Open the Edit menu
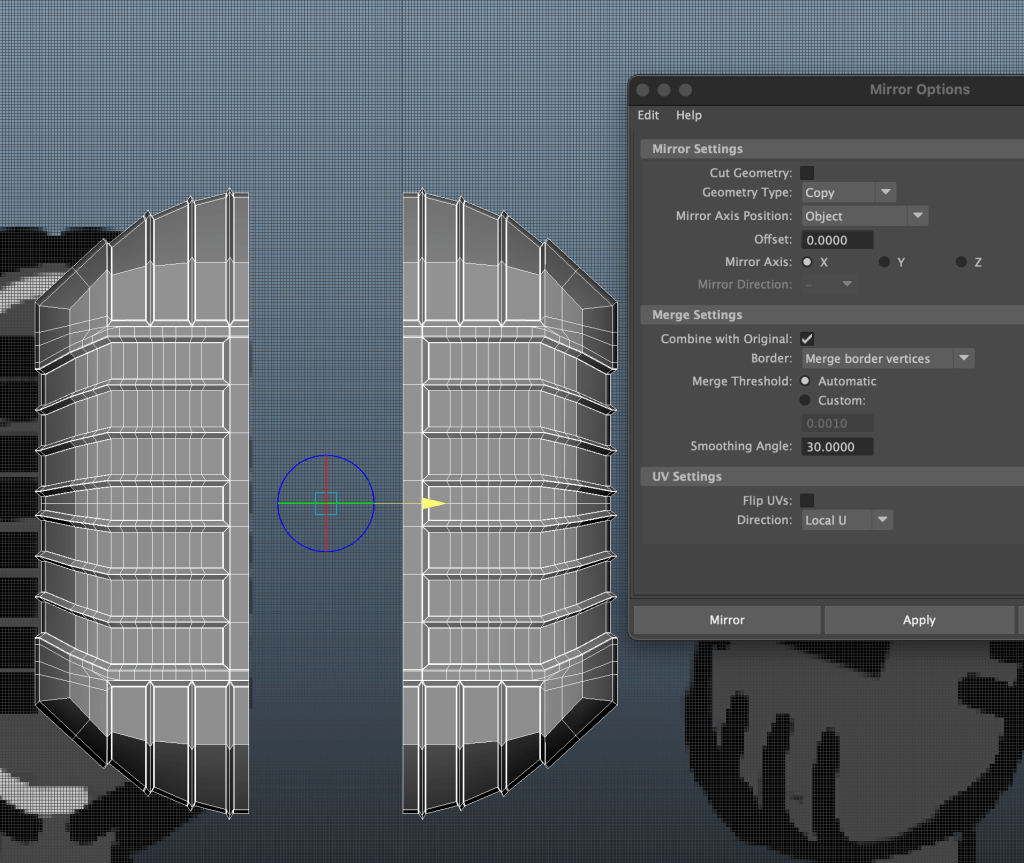 coord(648,115)
